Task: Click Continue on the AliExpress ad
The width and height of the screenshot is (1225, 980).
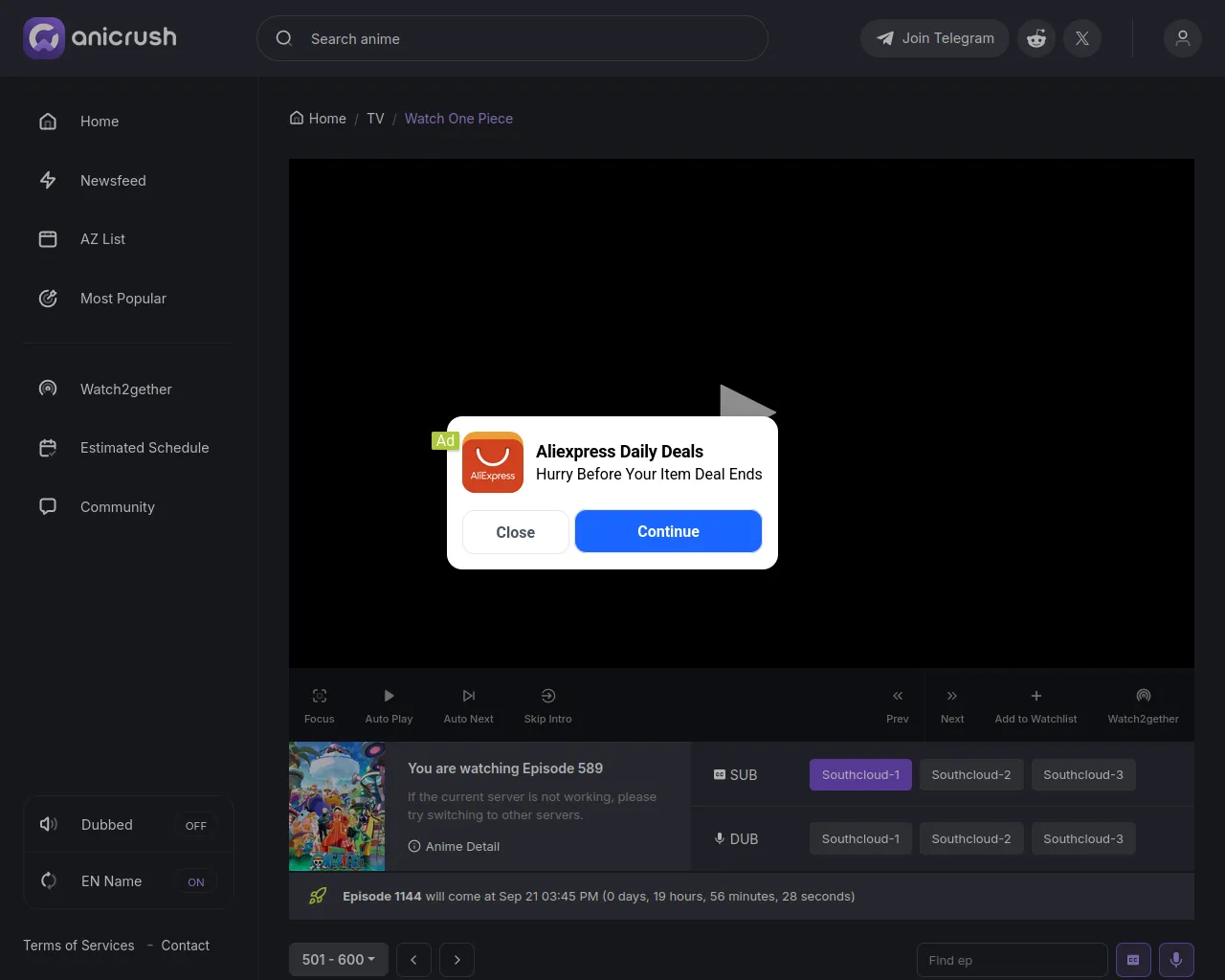Action: (668, 531)
